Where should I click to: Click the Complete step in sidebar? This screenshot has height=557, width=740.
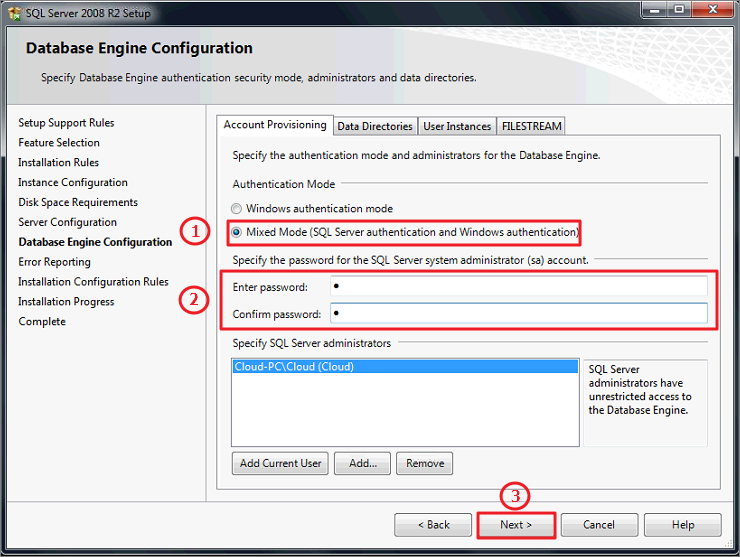(x=42, y=321)
